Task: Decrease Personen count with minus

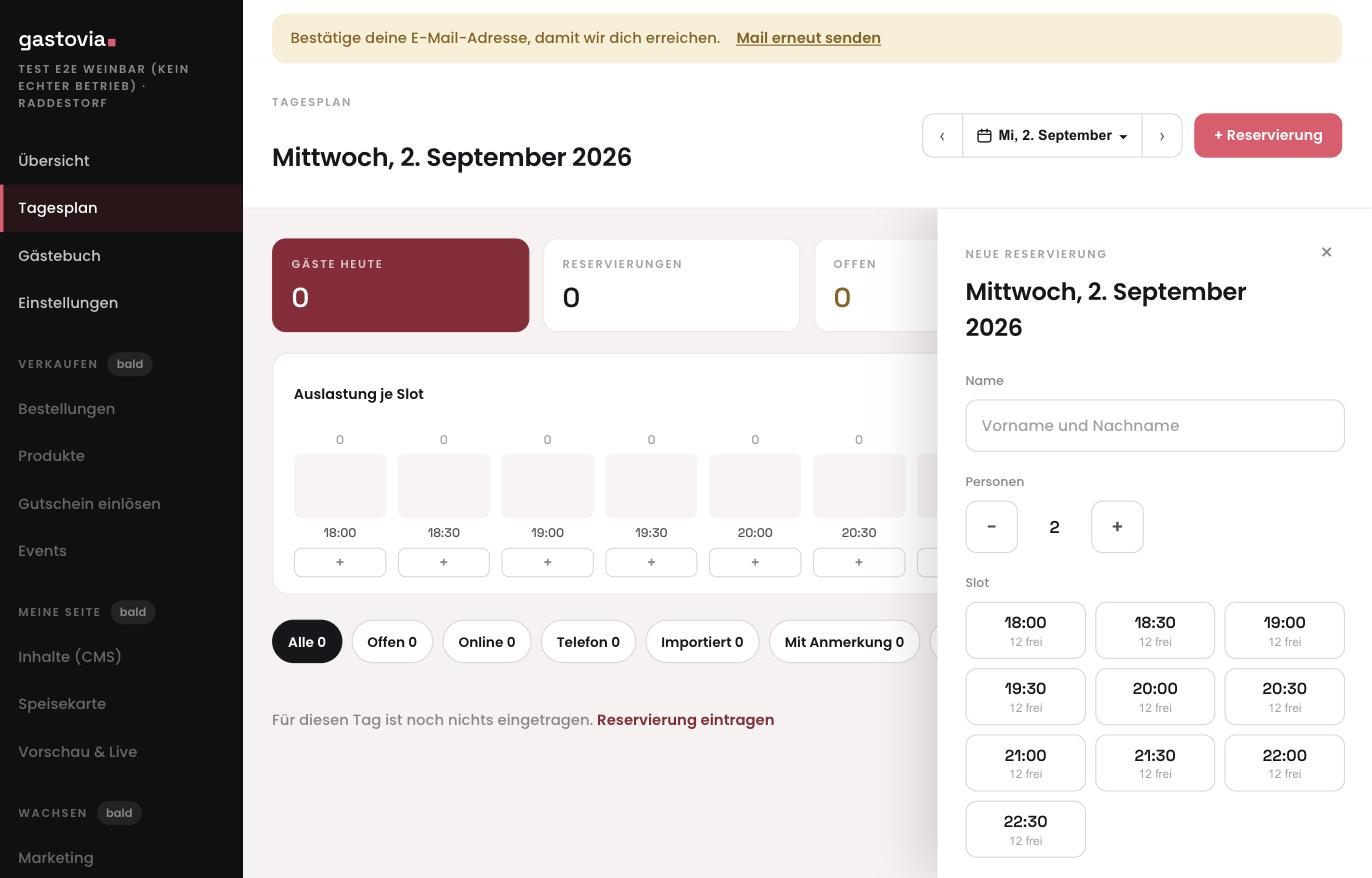Action: [991, 527]
